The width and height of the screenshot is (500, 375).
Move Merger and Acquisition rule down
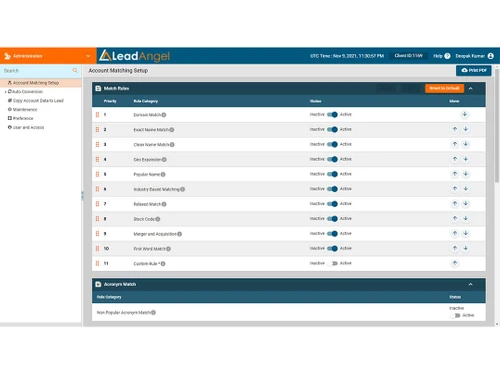466,233
